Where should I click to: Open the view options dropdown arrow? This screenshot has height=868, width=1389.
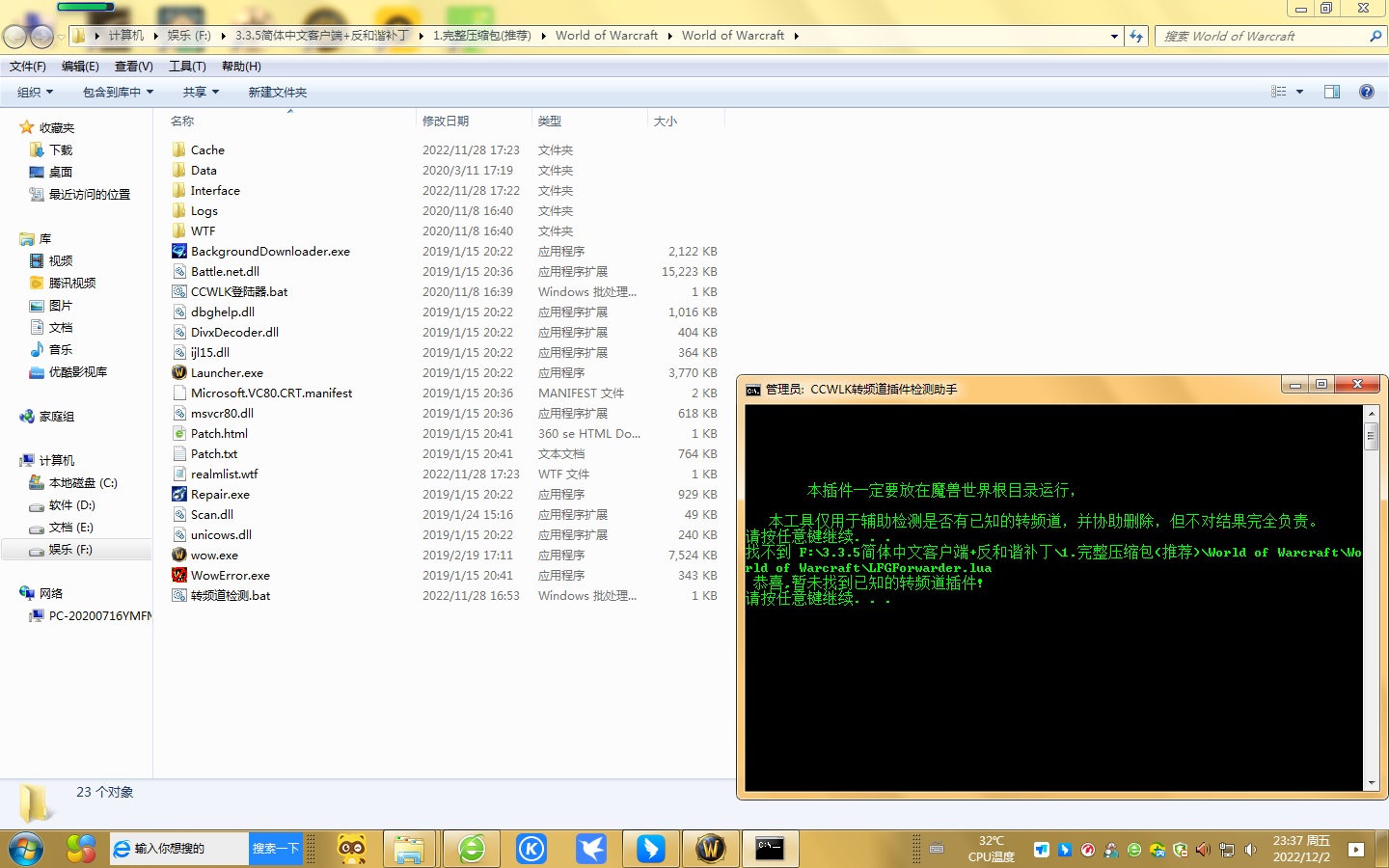1299,92
